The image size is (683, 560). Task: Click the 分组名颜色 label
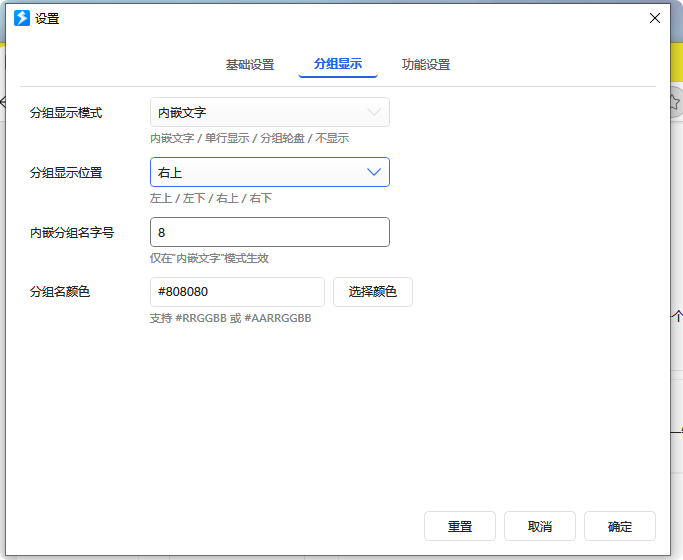[x=60, y=292]
